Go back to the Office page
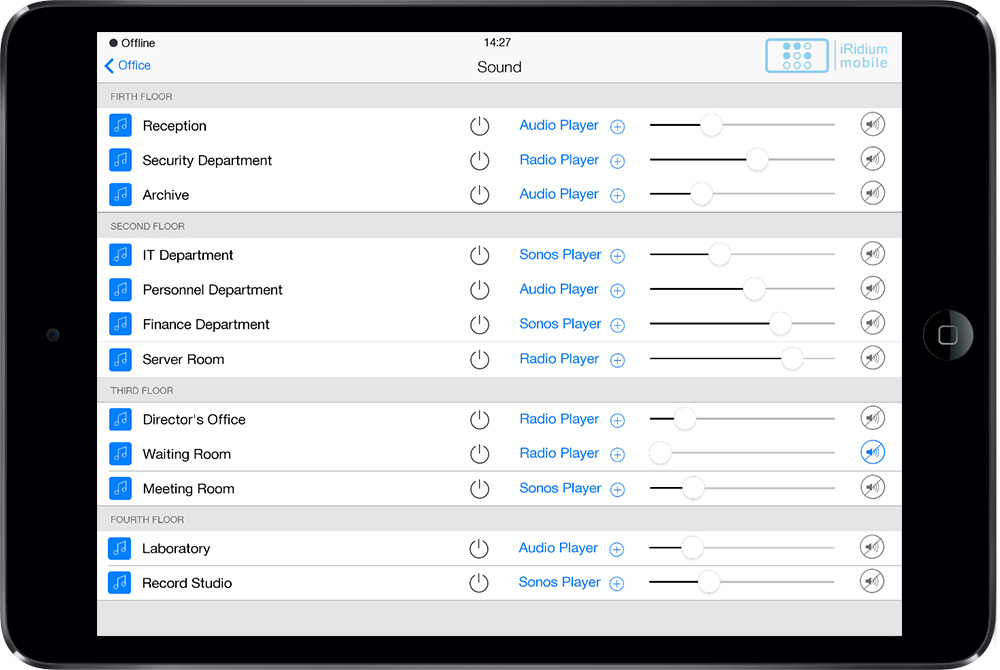 [127, 65]
